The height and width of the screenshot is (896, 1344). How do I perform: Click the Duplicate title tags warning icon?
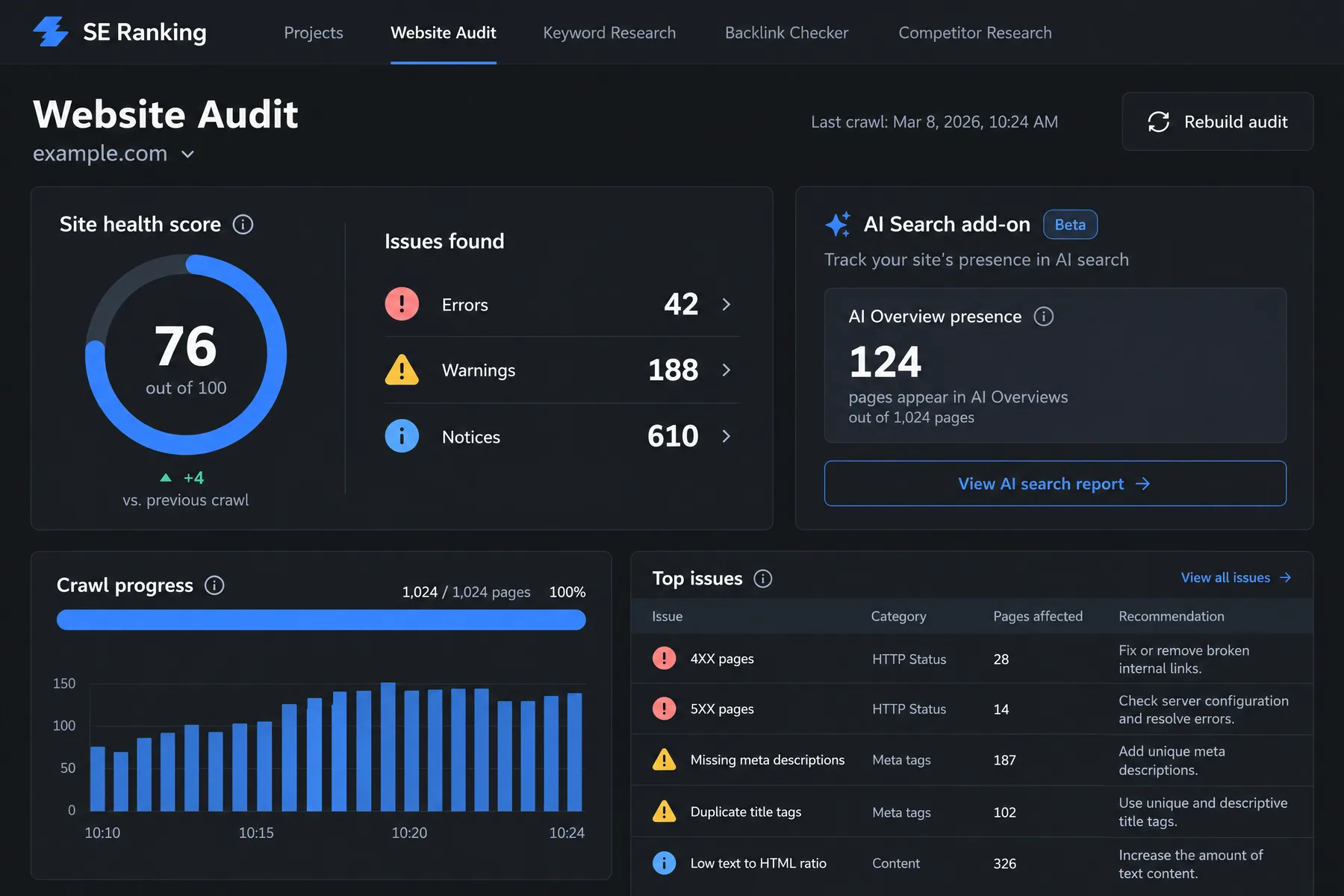pyautogui.click(x=664, y=812)
